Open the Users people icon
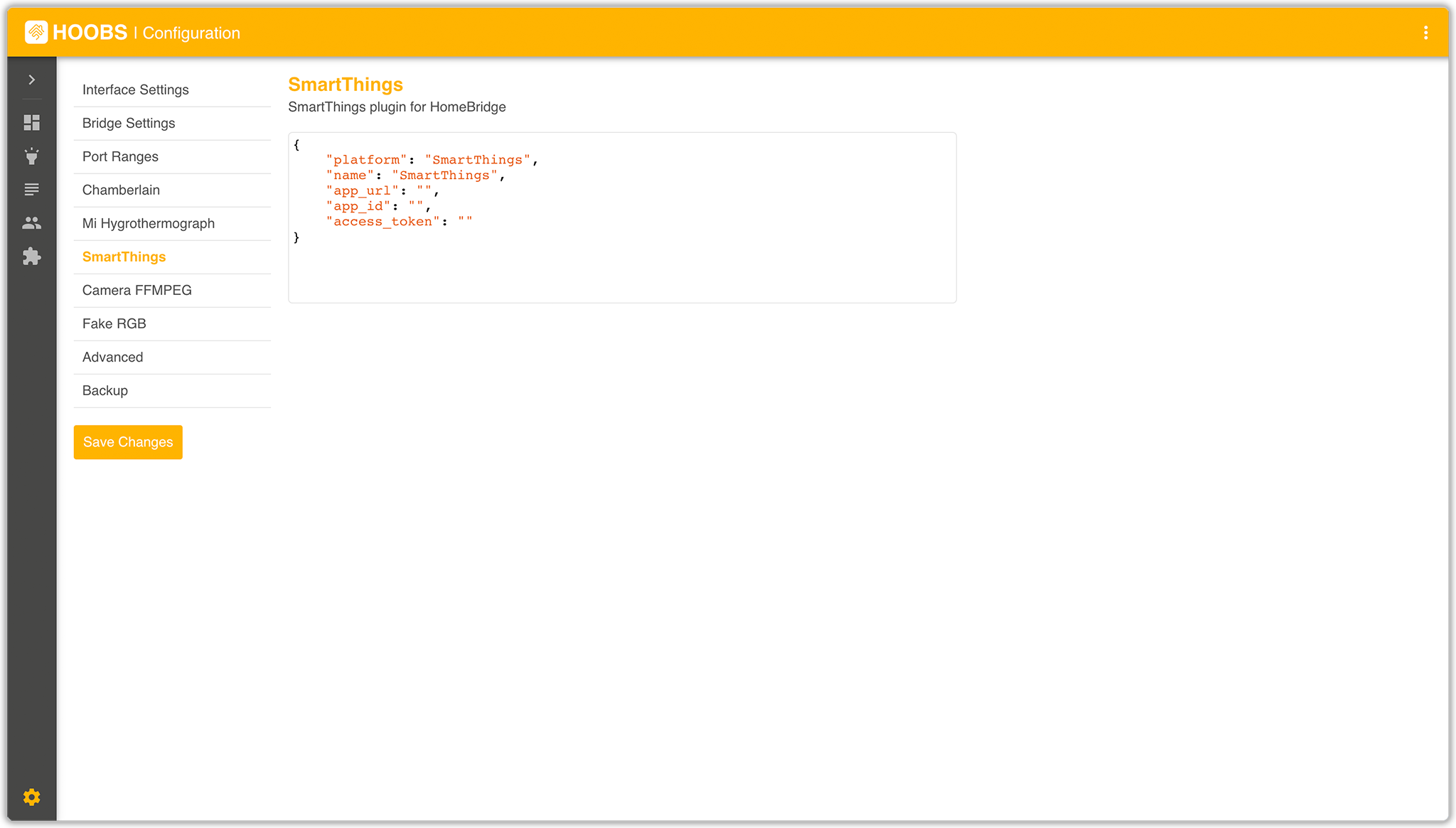Screen dimensions: 1456x828 coord(31,223)
